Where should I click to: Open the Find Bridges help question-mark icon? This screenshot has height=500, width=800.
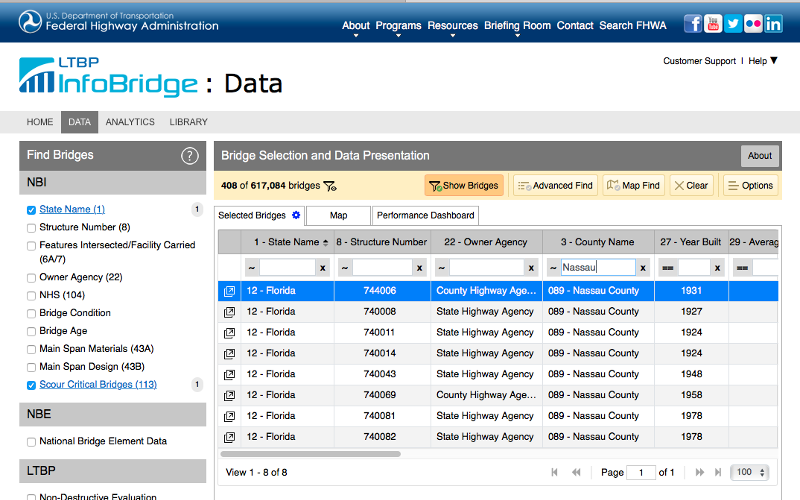(190, 156)
